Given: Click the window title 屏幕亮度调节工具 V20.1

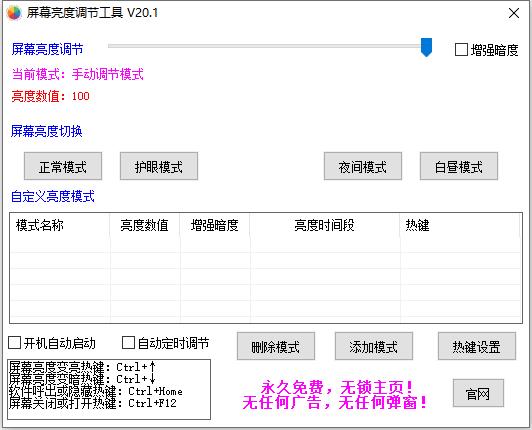Looking at the screenshot, I should tap(92, 13).
